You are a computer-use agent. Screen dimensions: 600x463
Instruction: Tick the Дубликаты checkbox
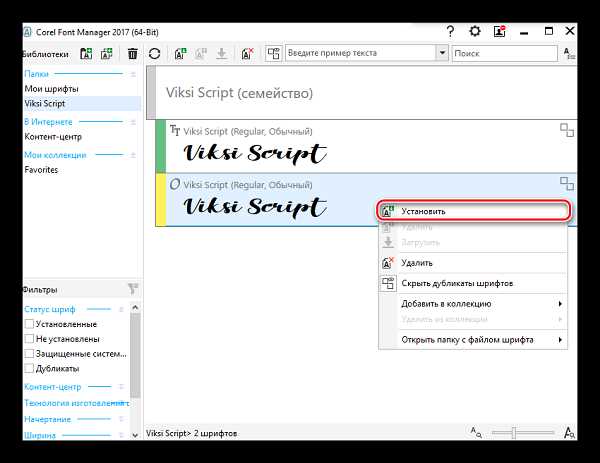(29, 368)
